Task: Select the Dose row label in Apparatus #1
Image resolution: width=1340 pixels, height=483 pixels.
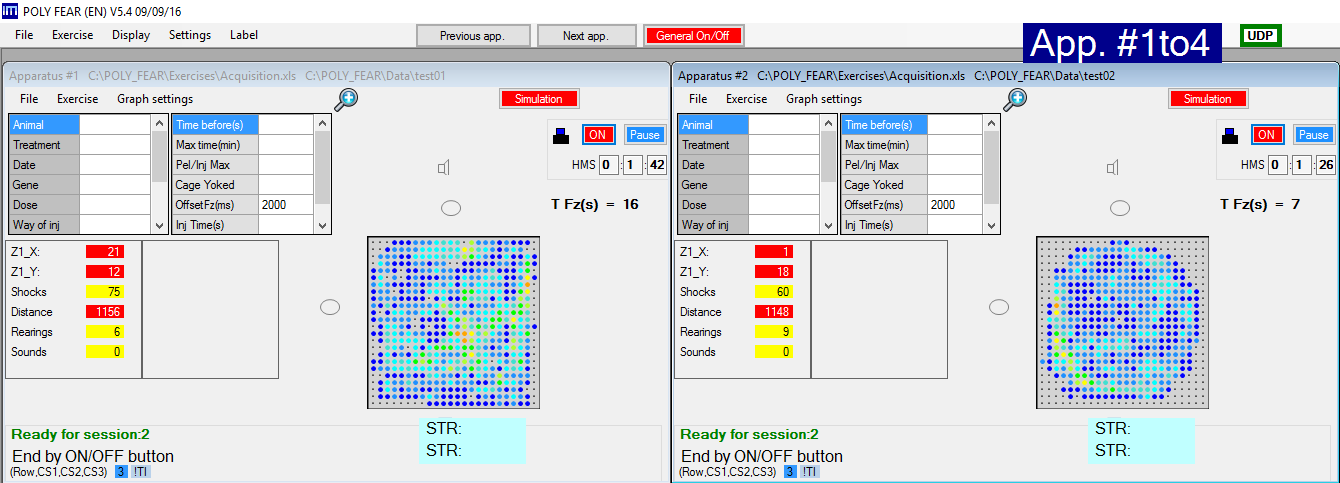Action: 44,204
